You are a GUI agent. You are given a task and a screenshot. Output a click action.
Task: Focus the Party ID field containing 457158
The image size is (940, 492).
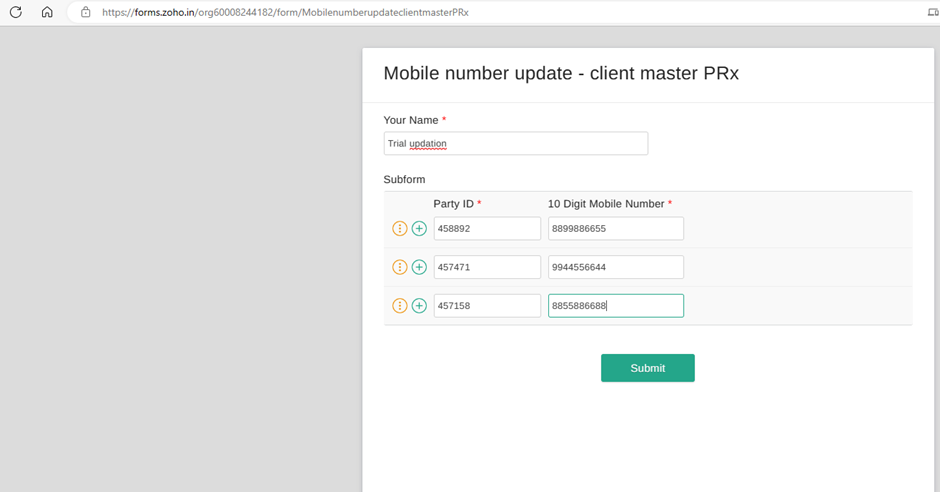[487, 306]
